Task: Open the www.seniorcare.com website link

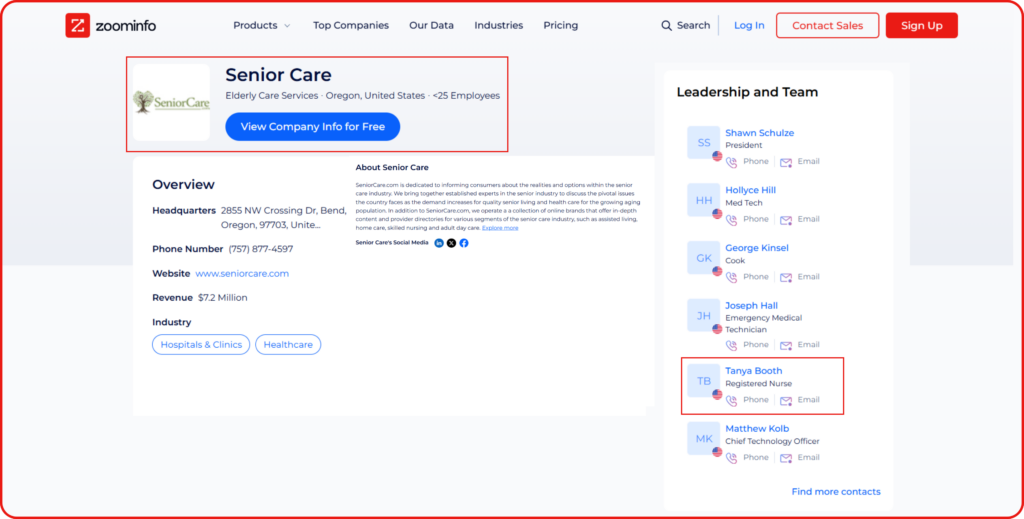Action: click(x=242, y=274)
